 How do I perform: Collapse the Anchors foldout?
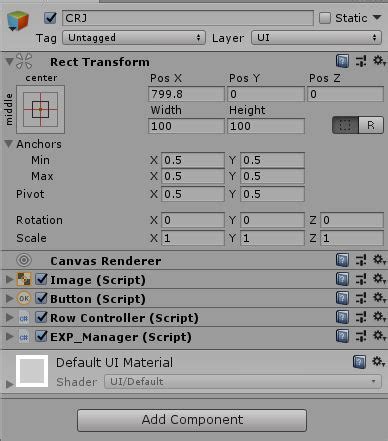coord(9,144)
